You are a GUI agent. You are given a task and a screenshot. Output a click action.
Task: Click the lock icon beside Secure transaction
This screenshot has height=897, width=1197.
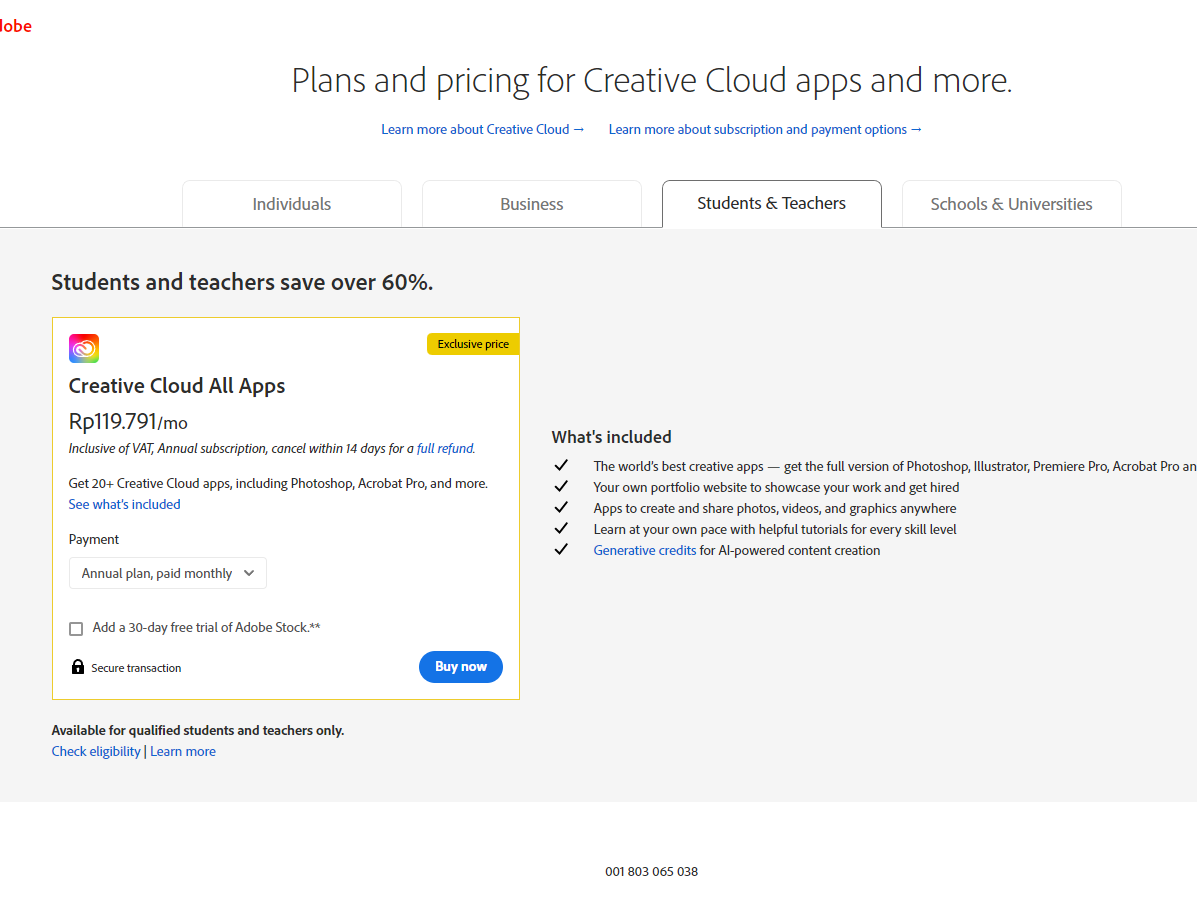click(x=77, y=666)
